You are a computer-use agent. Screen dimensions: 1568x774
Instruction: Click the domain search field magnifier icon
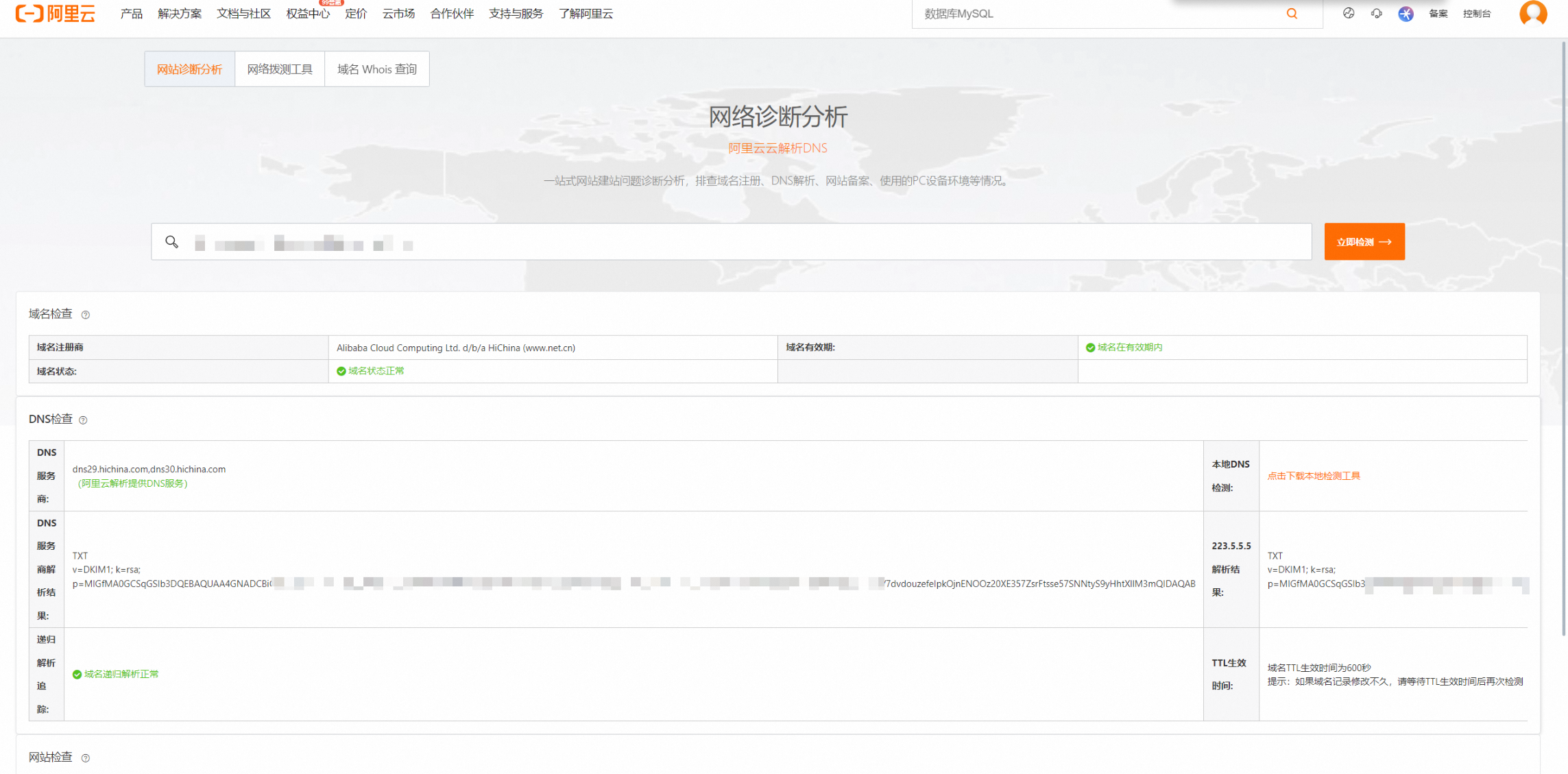(x=171, y=242)
